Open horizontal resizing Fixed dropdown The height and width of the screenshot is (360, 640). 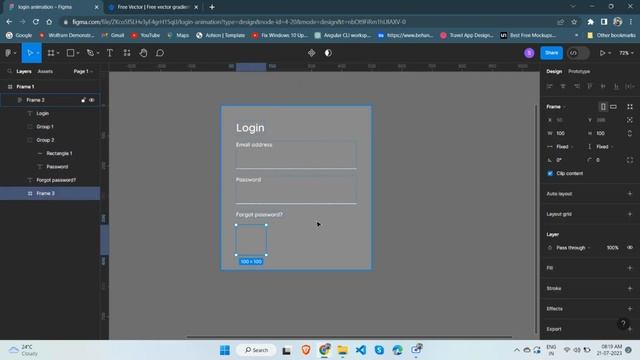point(565,147)
